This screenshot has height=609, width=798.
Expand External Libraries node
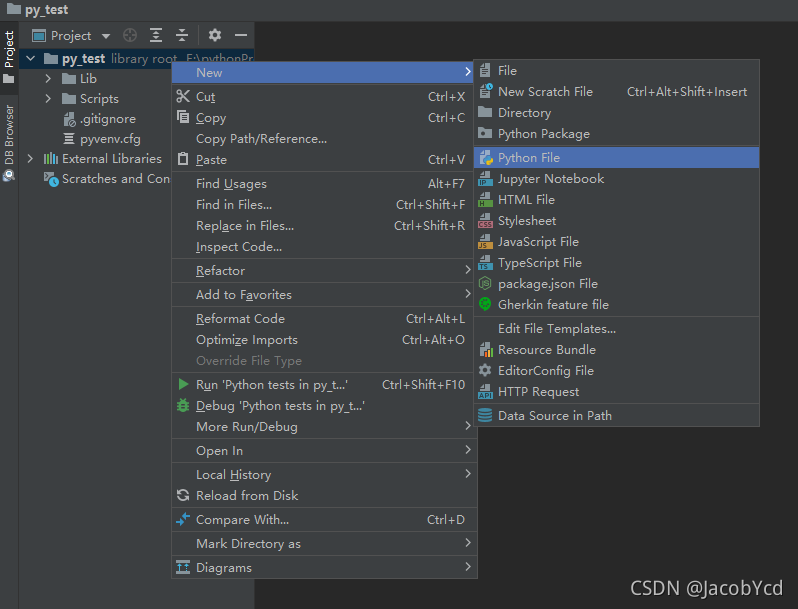31,159
